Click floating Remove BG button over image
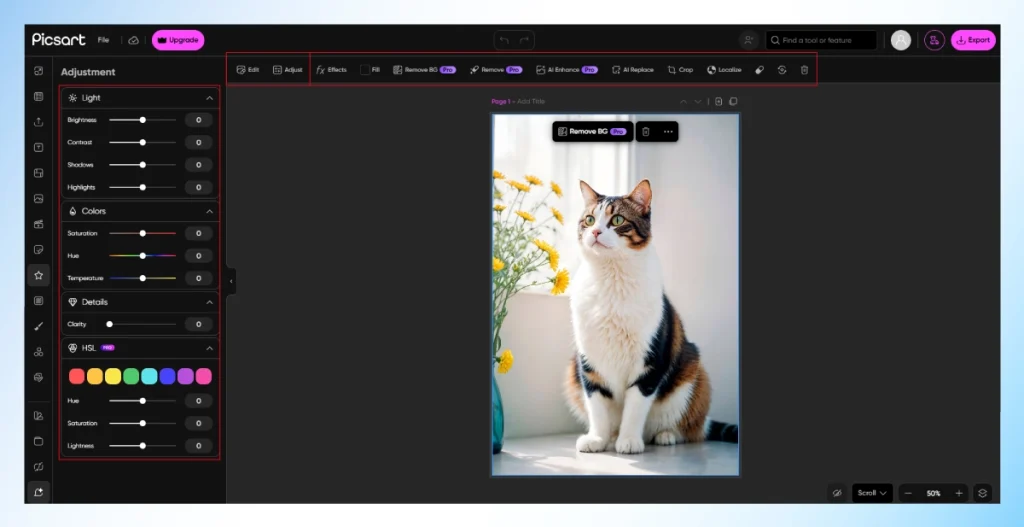This screenshot has width=1024, height=527. (593, 131)
